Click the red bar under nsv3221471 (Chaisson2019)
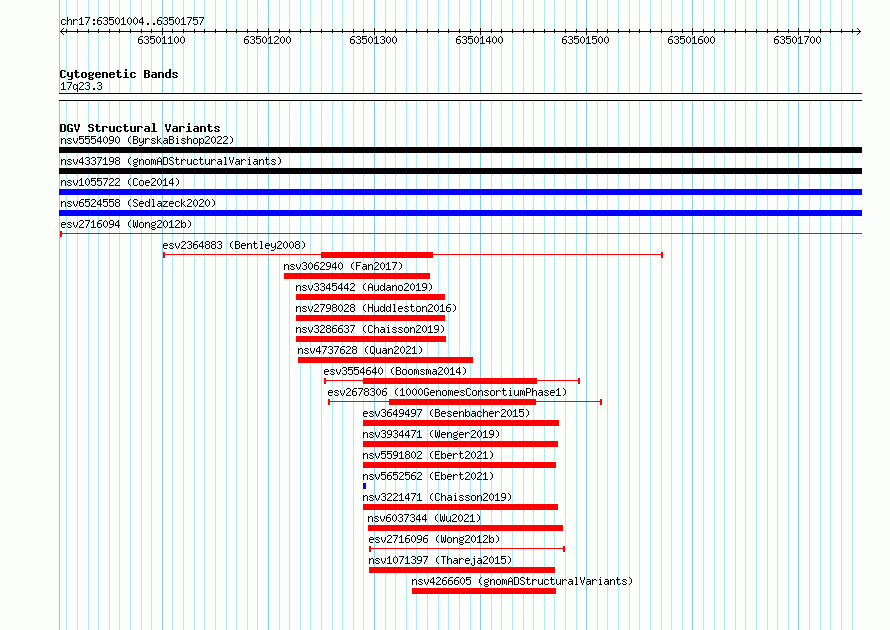This screenshot has height=630, width=890. click(460, 507)
